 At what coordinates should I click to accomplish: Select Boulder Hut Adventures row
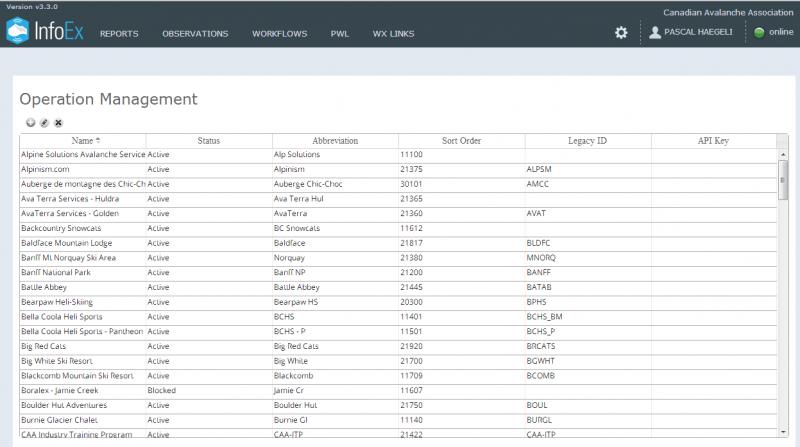pos(398,406)
